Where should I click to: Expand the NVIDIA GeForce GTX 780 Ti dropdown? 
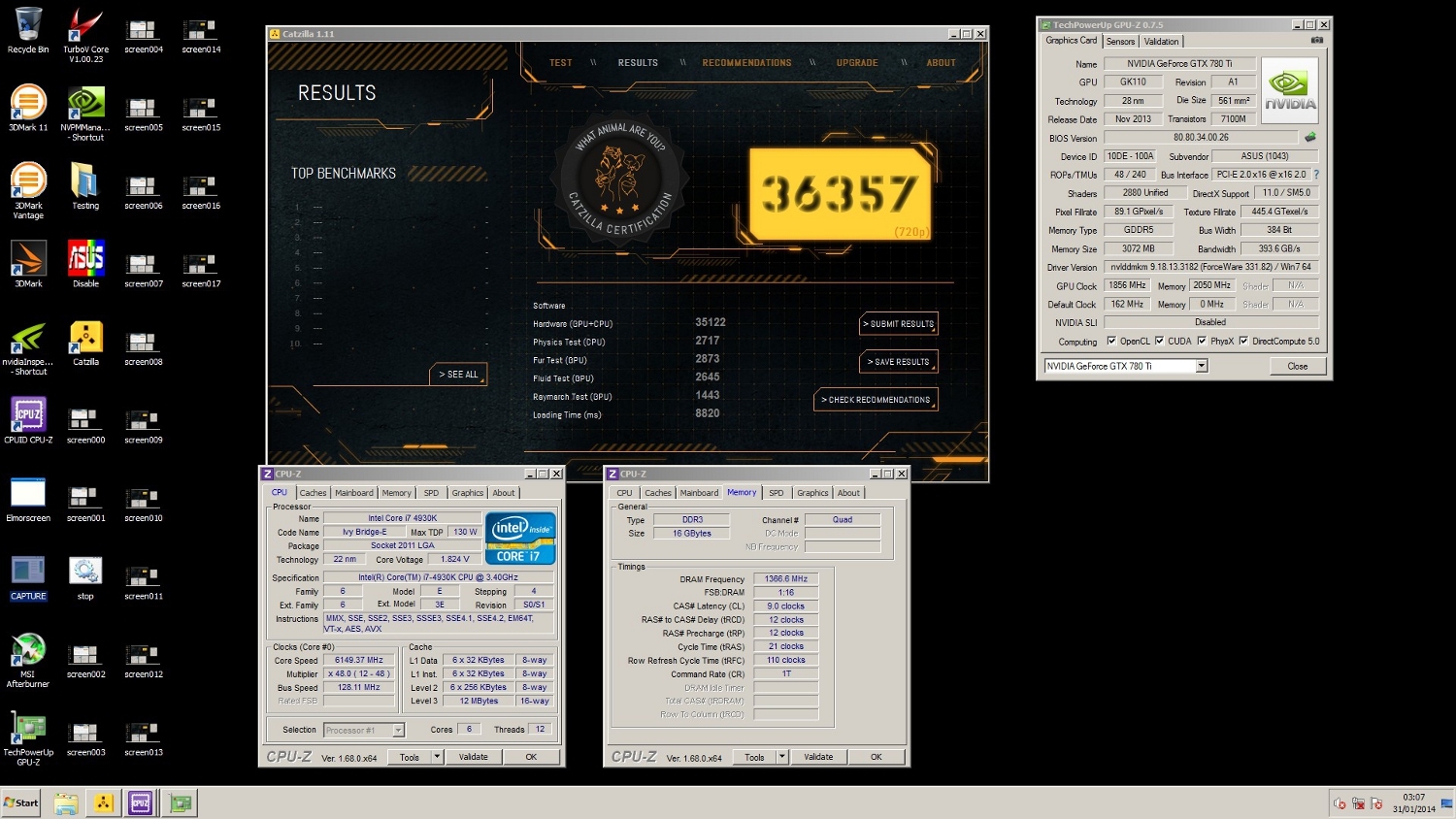point(1202,366)
